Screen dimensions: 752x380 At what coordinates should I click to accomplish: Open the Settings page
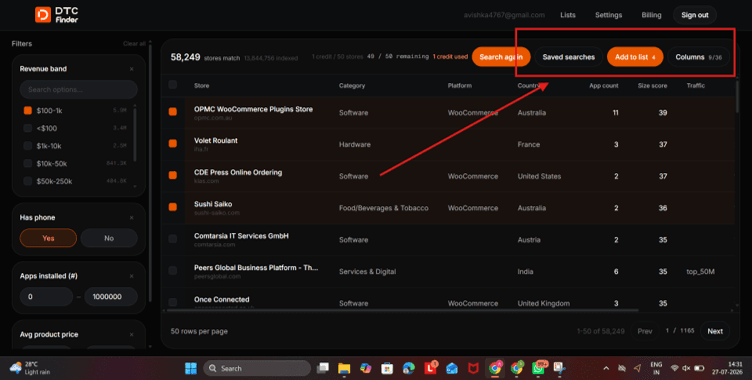click(608, 15)
